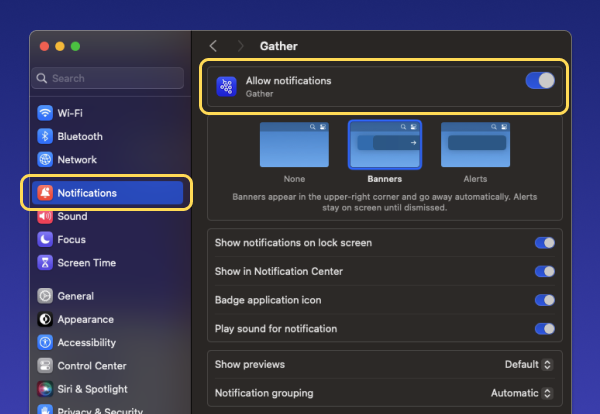
Task: Click the 'Banners' caption text
Action: (385, 179)
